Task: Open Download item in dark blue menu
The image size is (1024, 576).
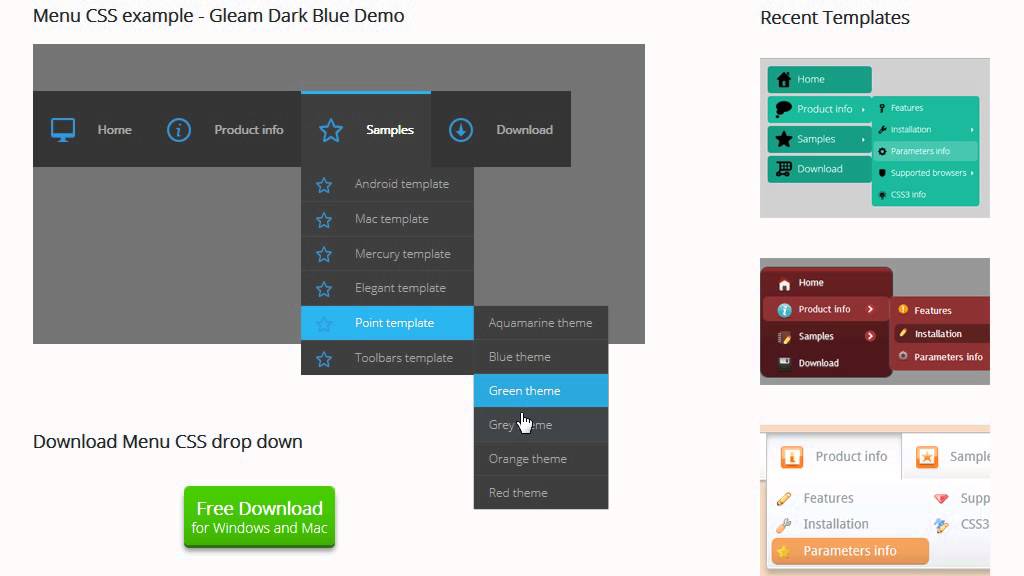Action: click(x=524, y=130)
